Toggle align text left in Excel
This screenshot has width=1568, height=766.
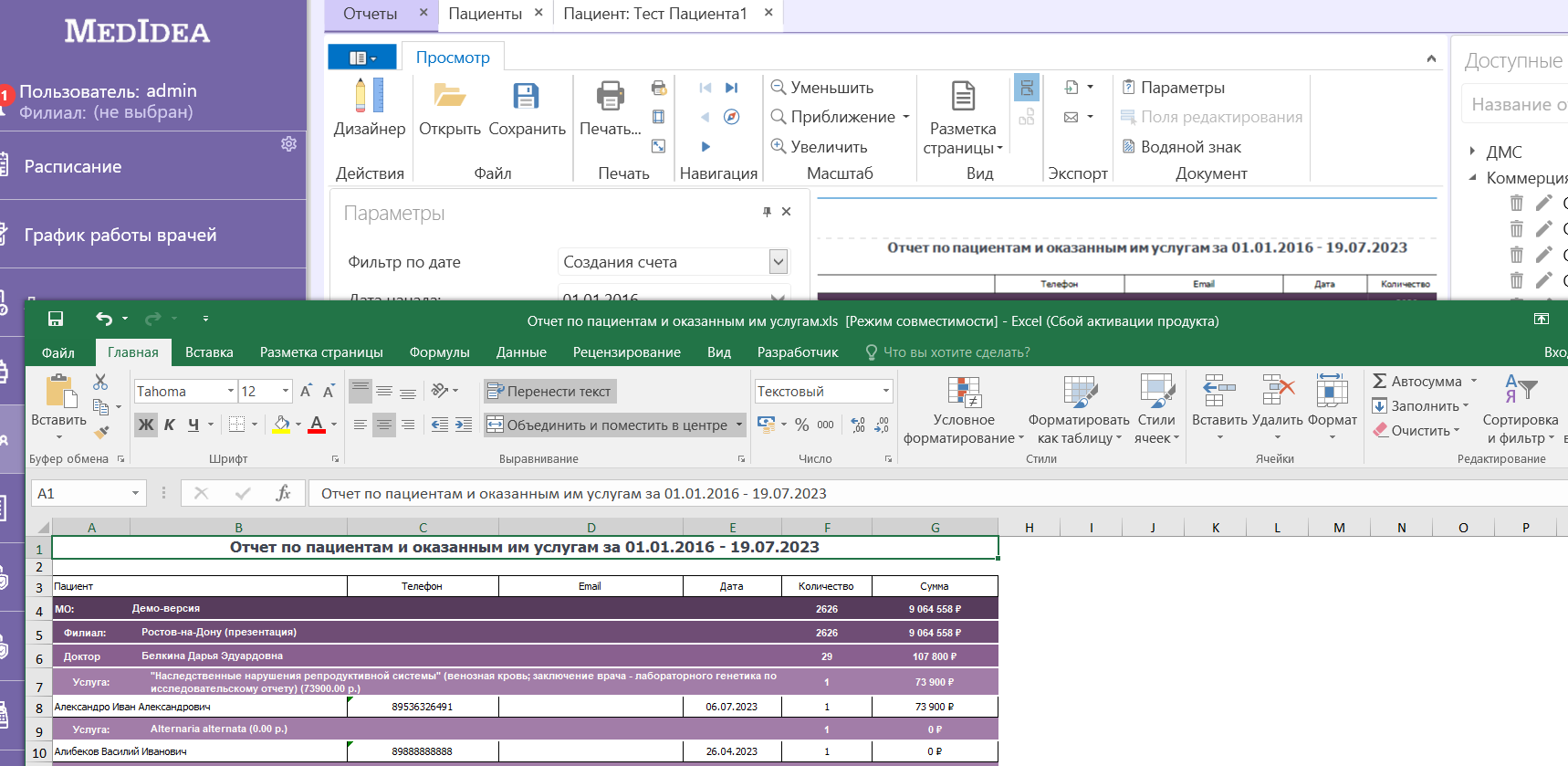coord(361,425)
